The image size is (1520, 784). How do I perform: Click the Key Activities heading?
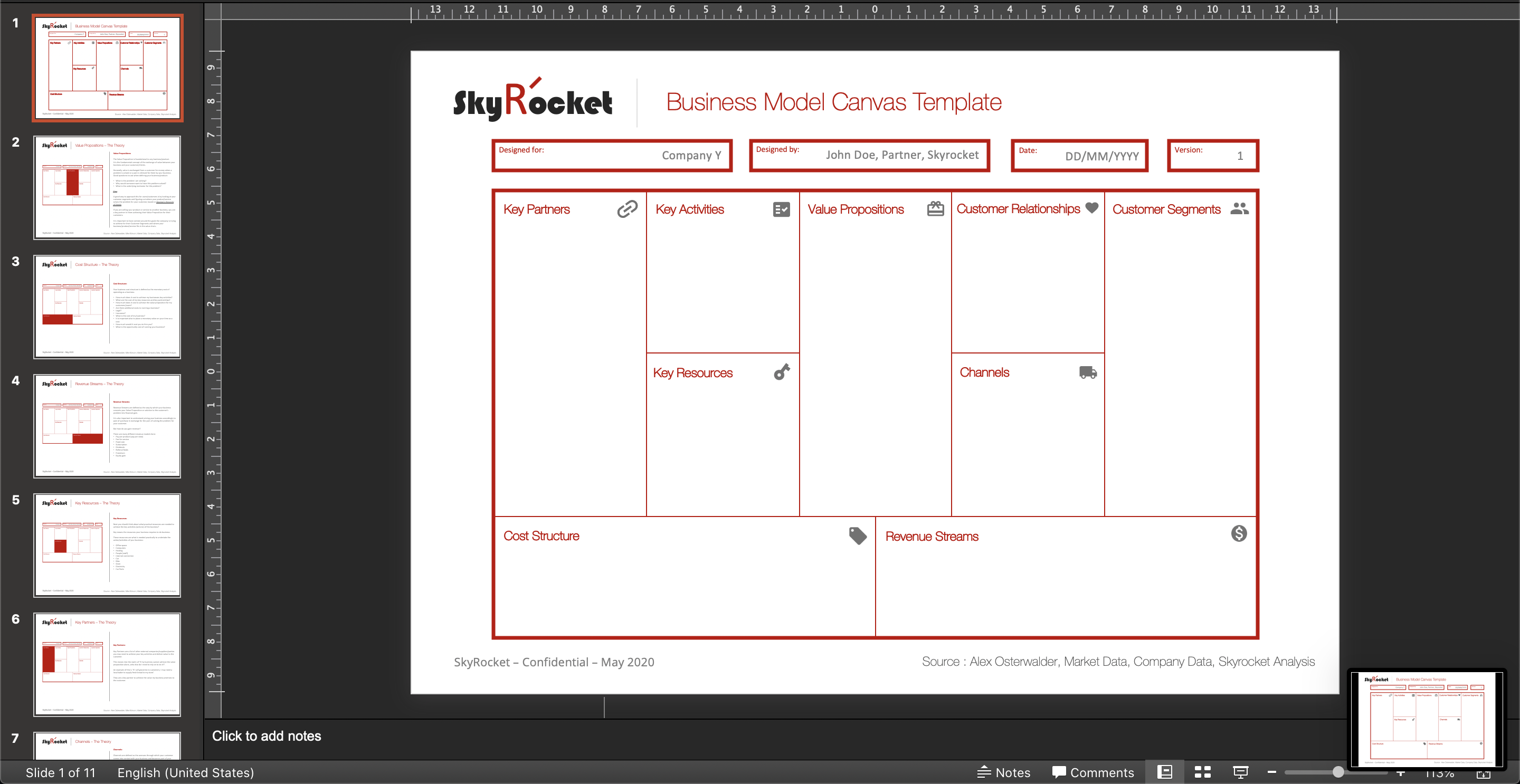[689, 209]
